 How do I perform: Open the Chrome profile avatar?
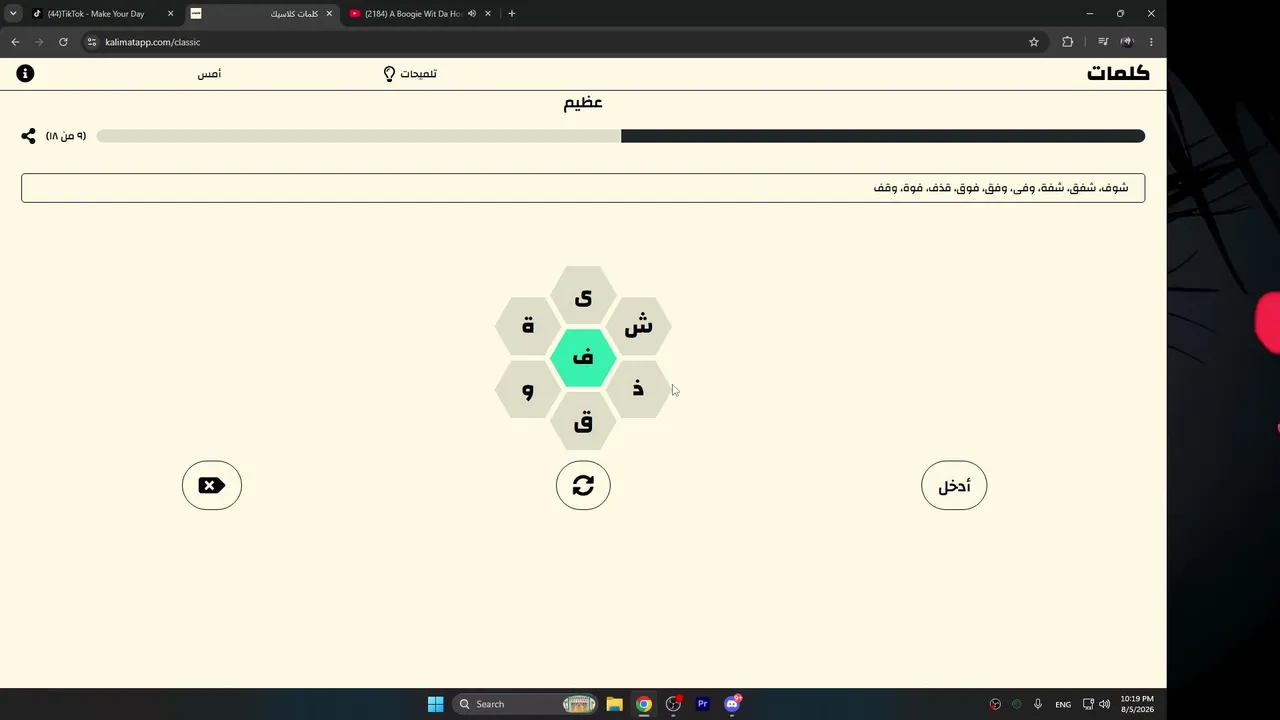pos(1127,42)
